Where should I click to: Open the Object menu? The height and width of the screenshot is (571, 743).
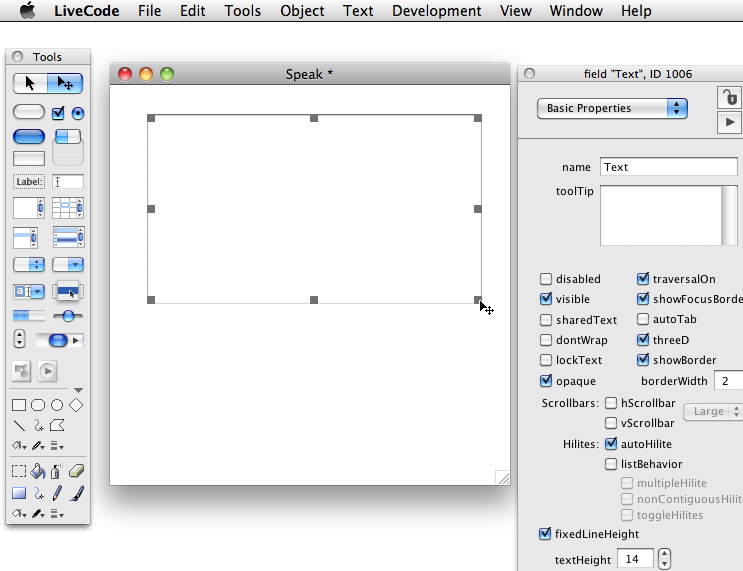point(302,10)
